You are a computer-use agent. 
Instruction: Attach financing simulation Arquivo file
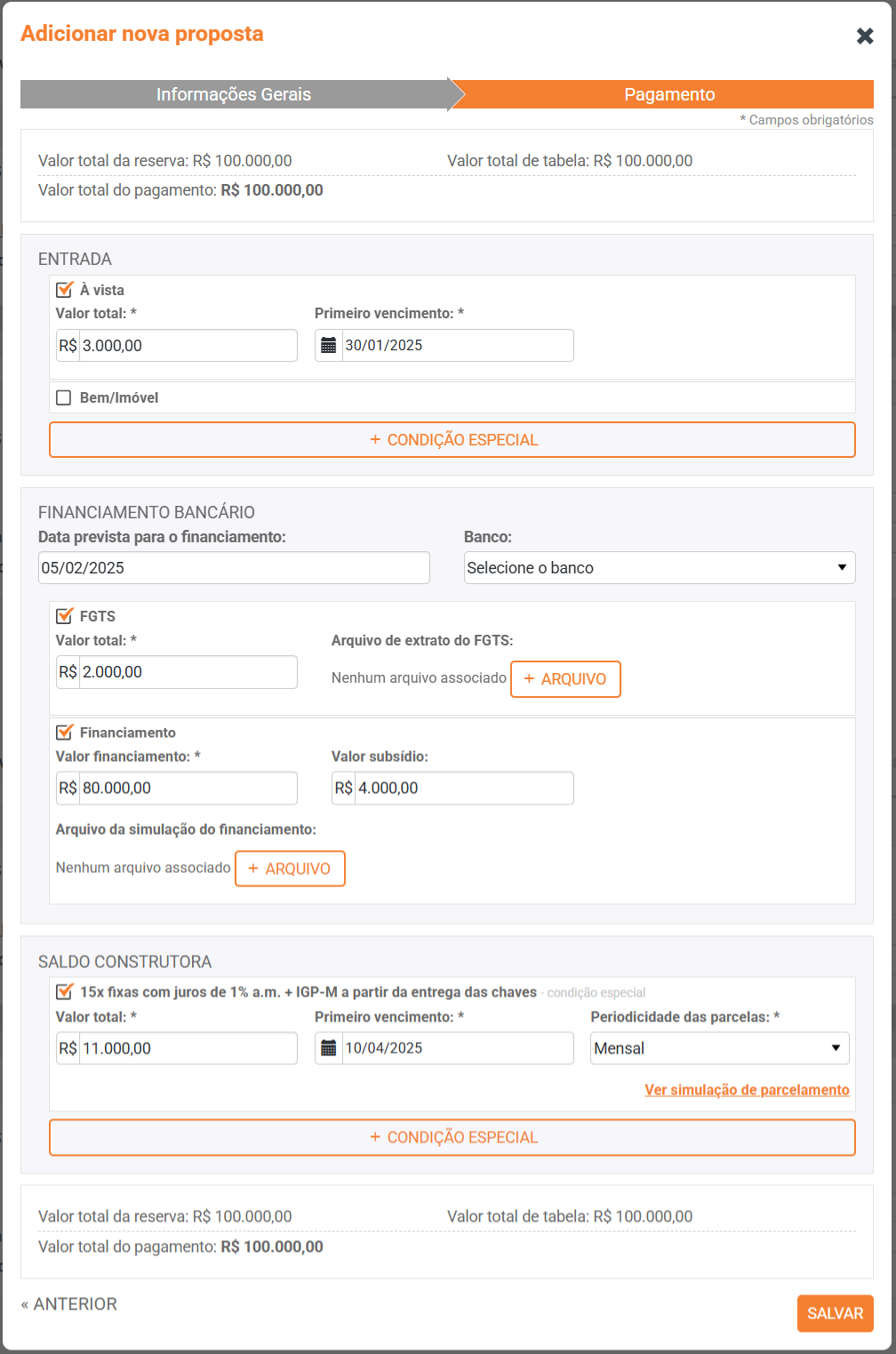(x=290, y=869)
